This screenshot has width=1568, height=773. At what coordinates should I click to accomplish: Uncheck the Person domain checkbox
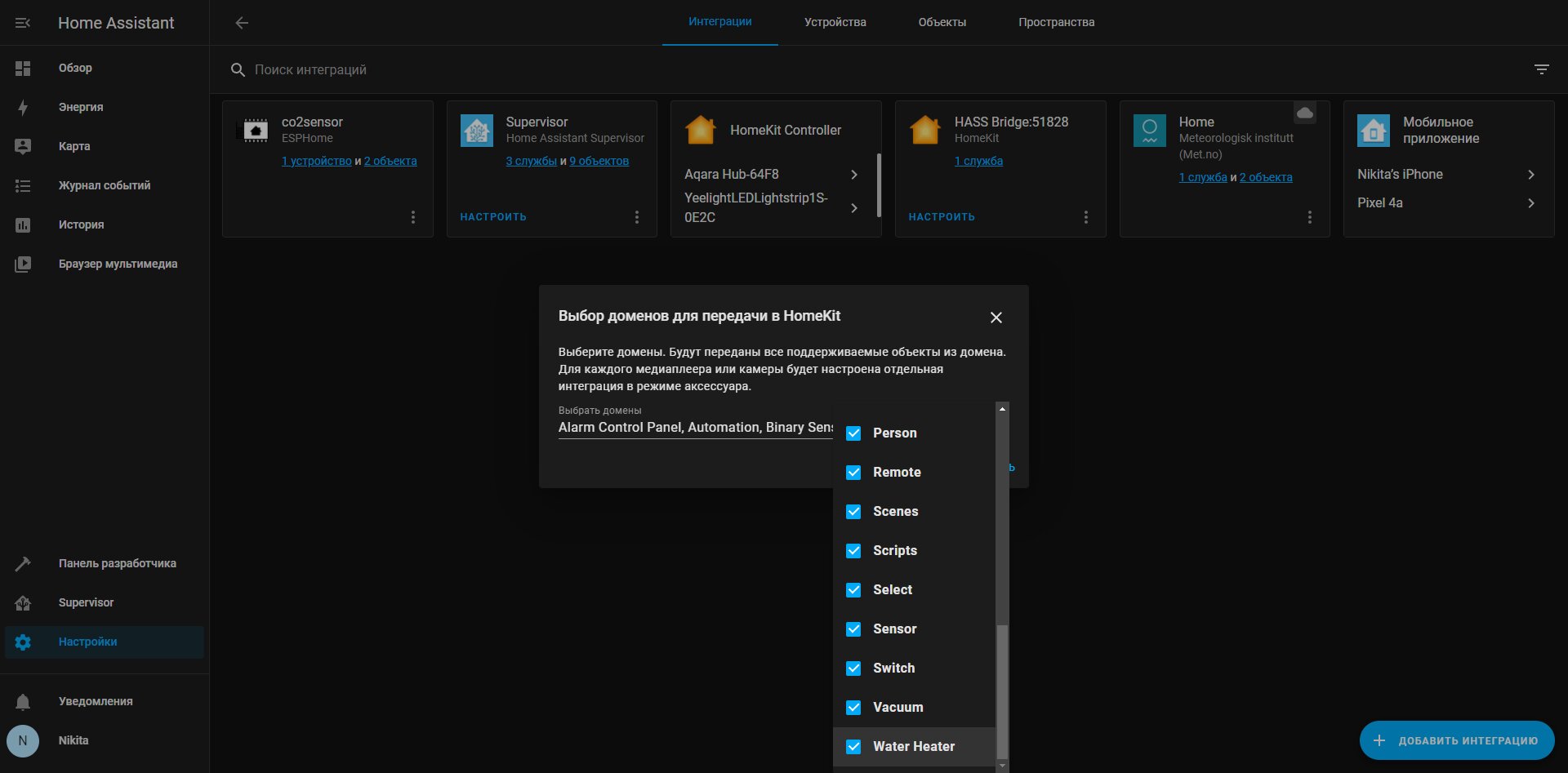pyautogui.click(x=853, y=433)
